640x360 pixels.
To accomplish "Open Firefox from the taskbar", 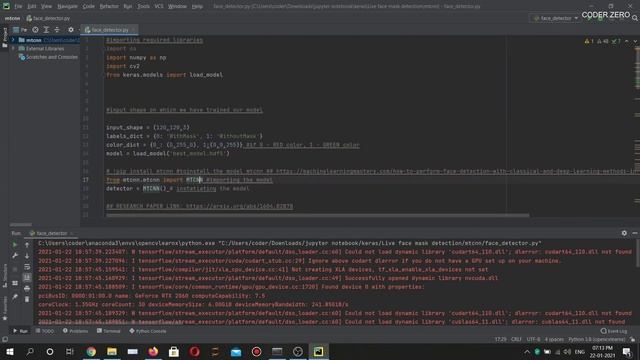I will [x=153, y=351].
